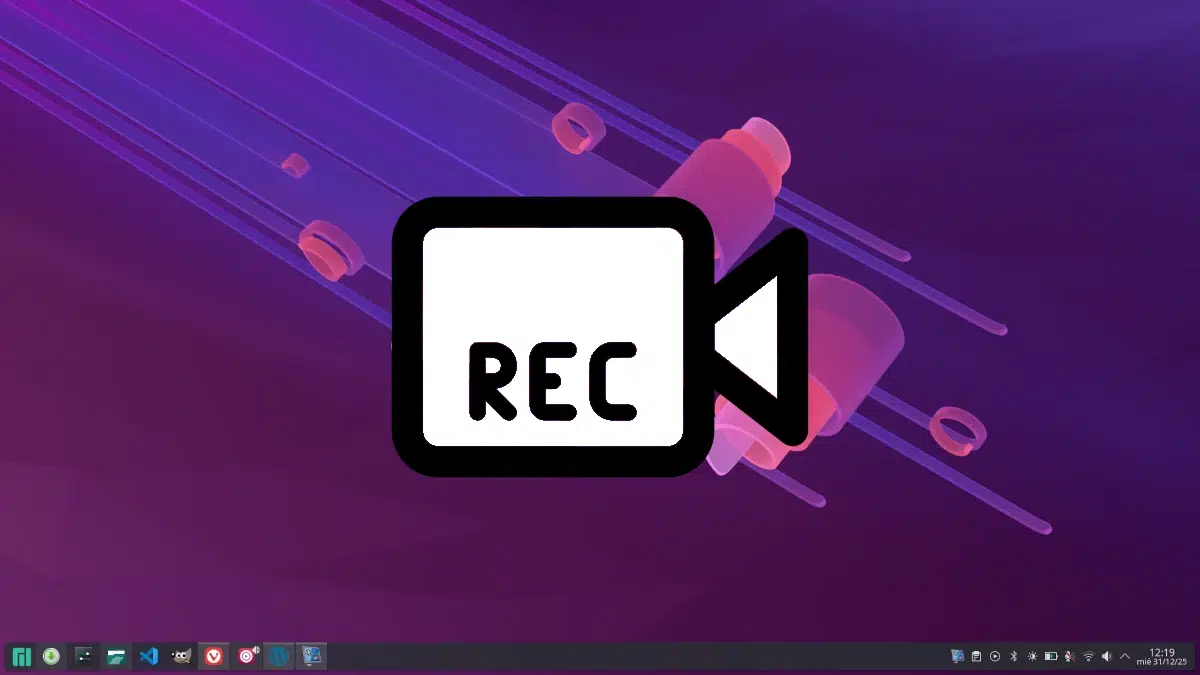
Task: Click the screen tray icon in system tray
Action: pyautogui.click(x=957, y=657)
